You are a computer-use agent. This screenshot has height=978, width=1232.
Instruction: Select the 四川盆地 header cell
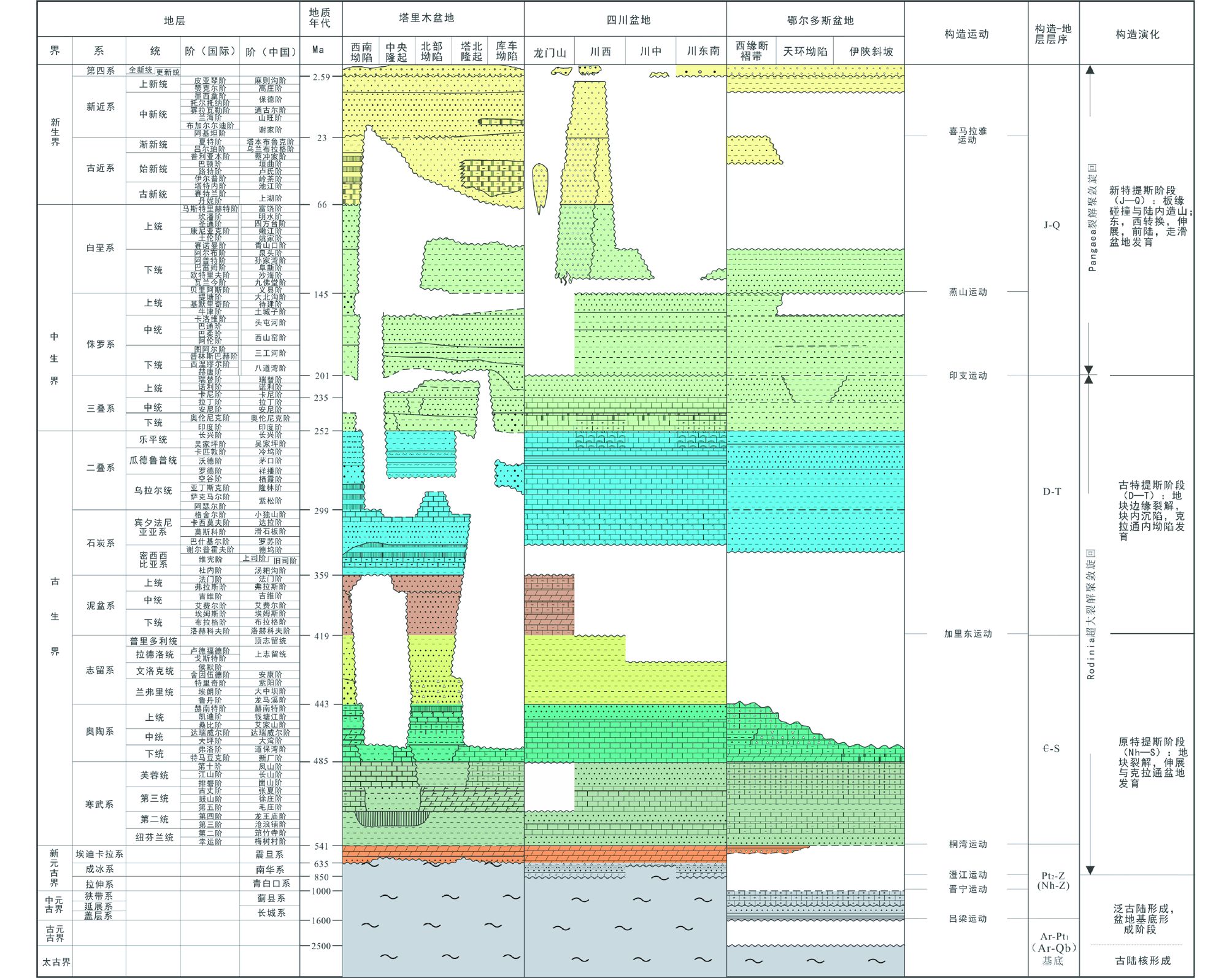(x=628, y=20)
